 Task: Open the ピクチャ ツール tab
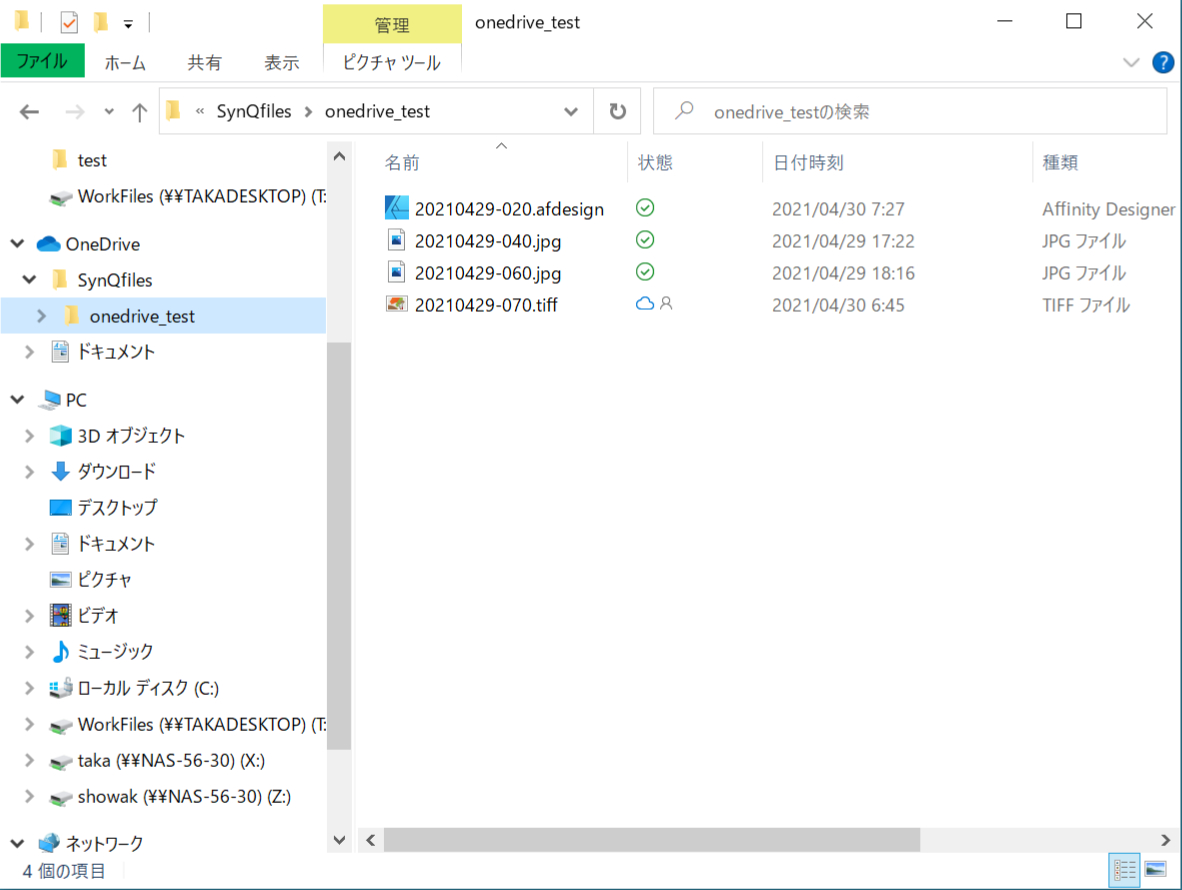[x=391, y=63]
